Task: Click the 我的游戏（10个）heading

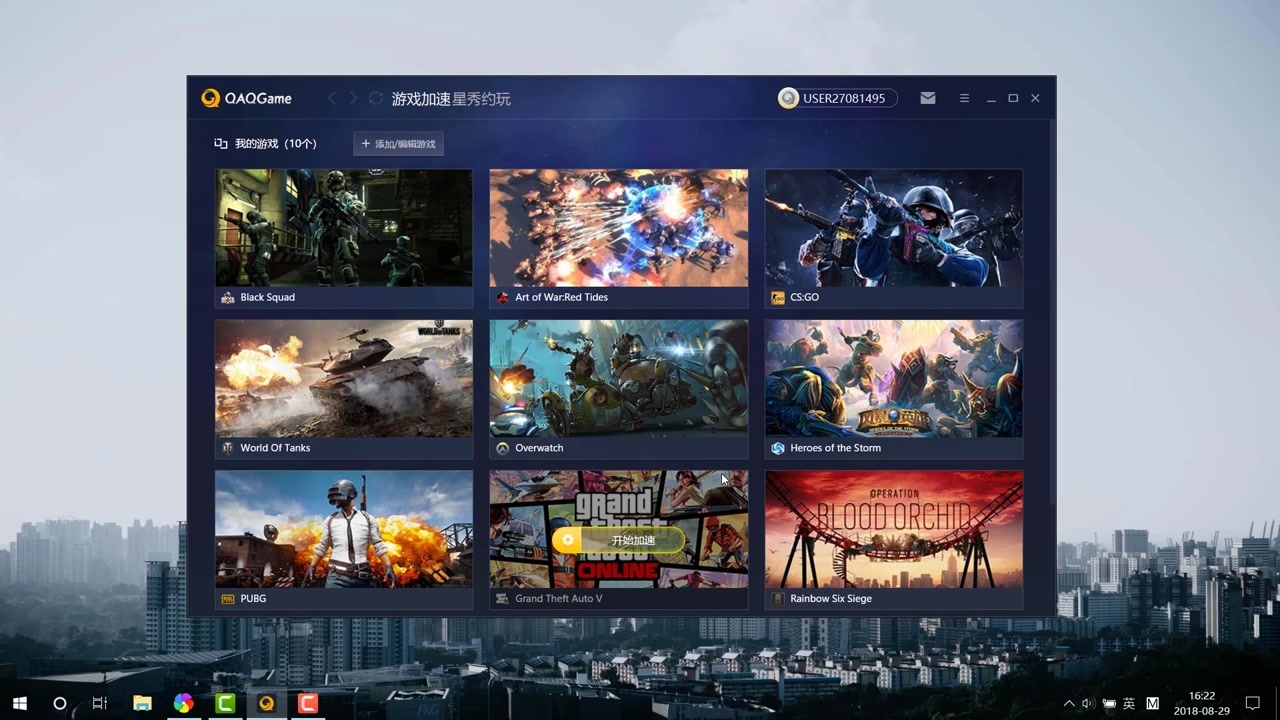Action: point(276,144)
